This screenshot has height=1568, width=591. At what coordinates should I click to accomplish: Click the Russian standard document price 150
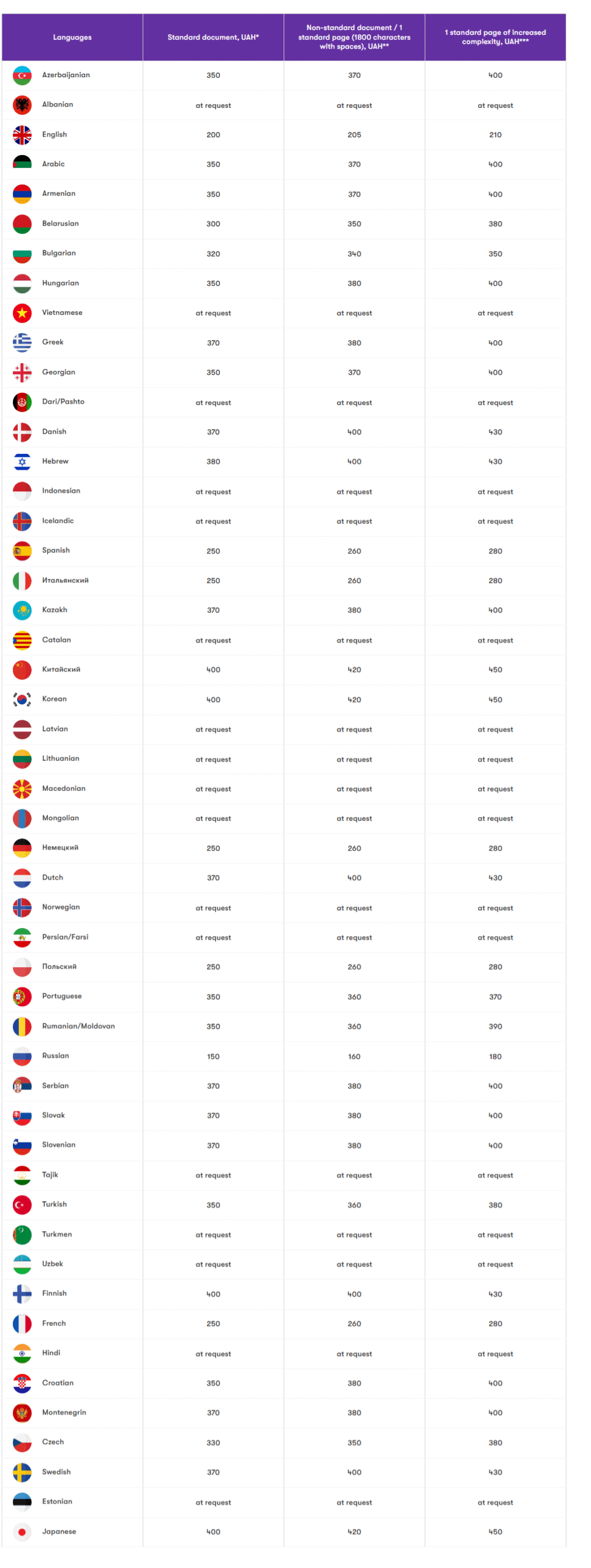coord(213,1057)
